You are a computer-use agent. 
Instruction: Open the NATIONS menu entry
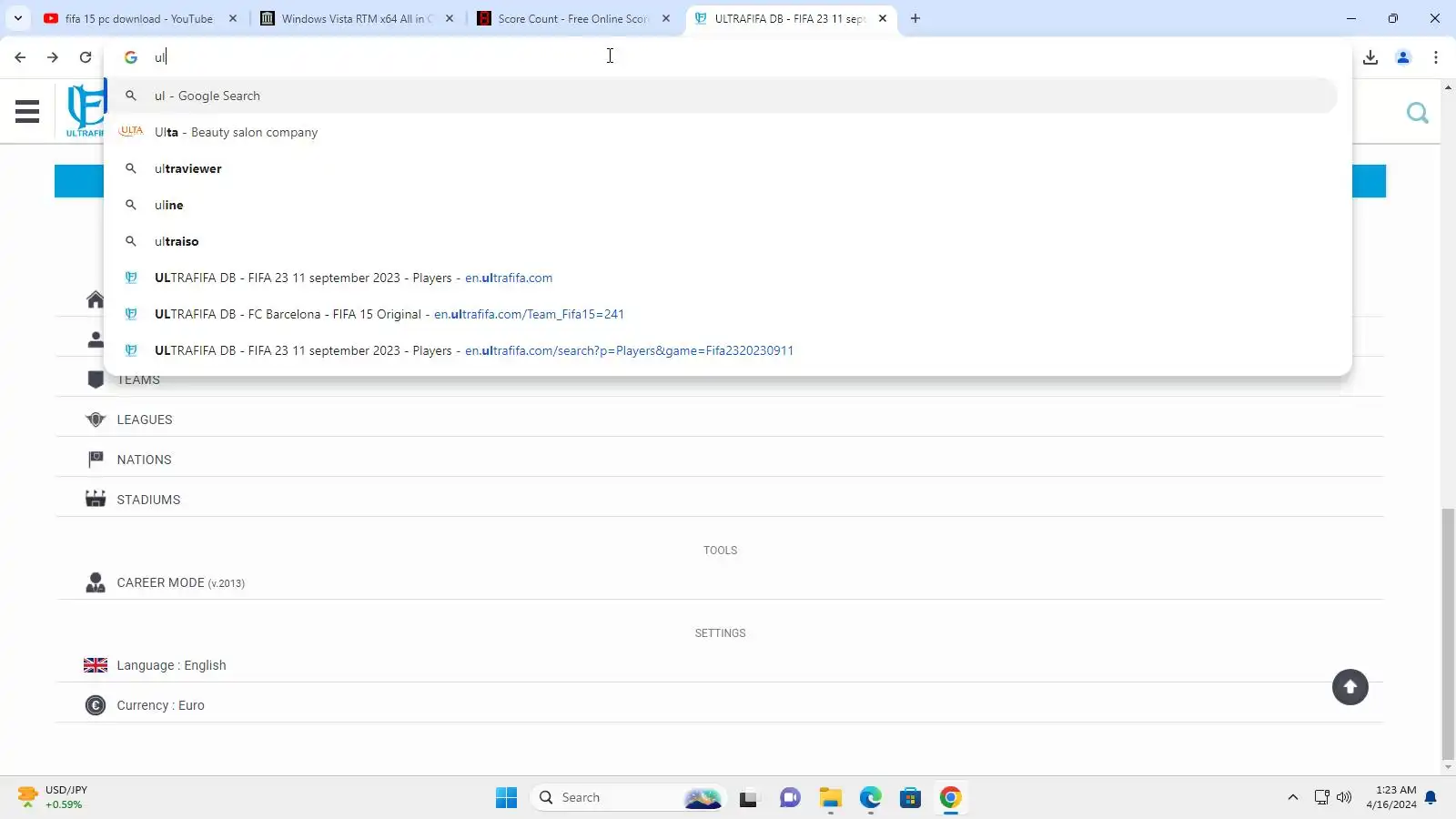[719, 460]
